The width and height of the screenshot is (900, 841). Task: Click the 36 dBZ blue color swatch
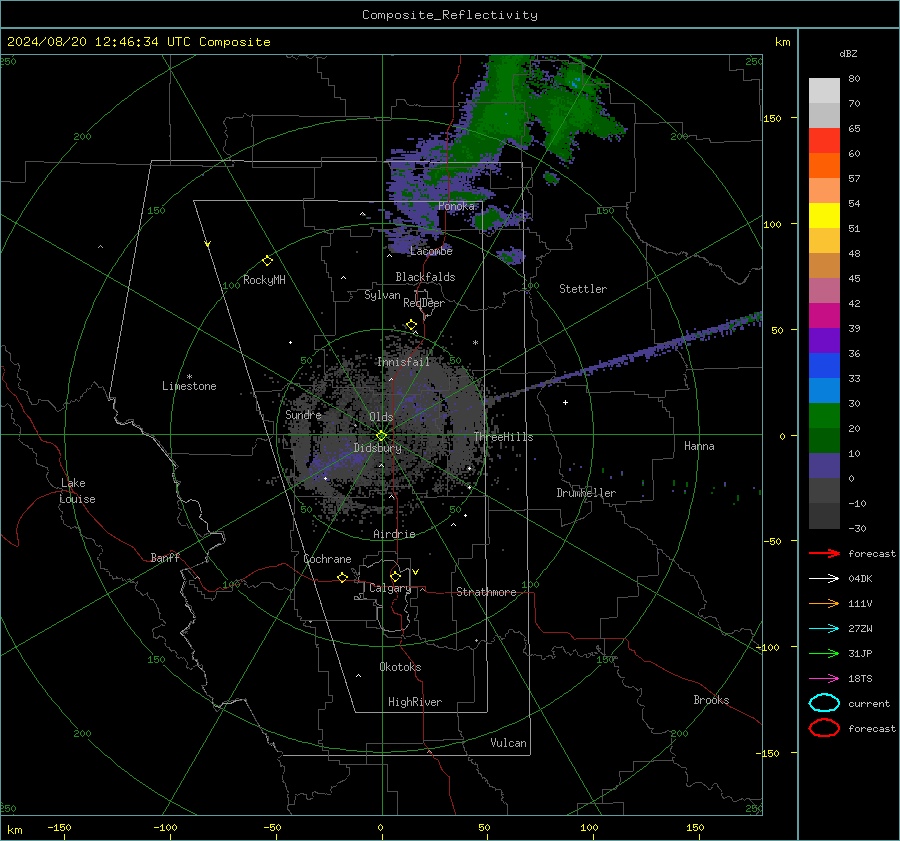824,365
